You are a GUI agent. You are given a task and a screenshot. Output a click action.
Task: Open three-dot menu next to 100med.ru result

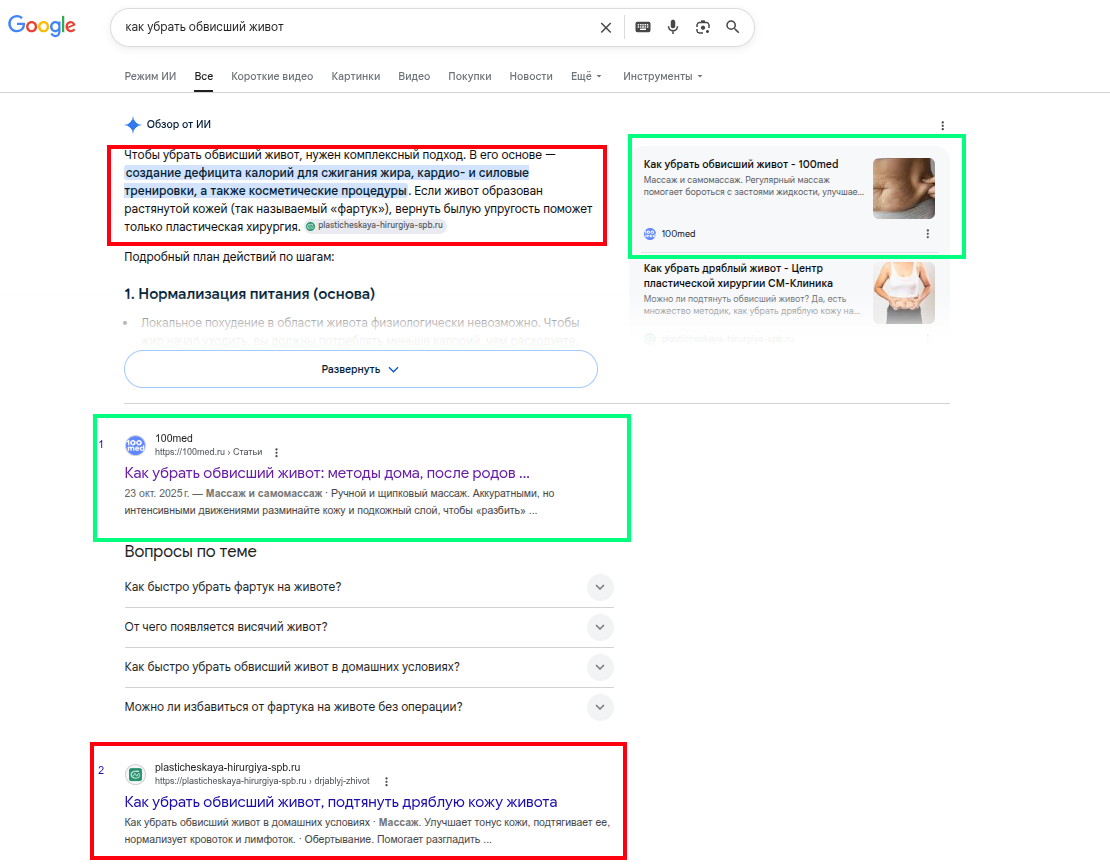[x=276, y=452]
